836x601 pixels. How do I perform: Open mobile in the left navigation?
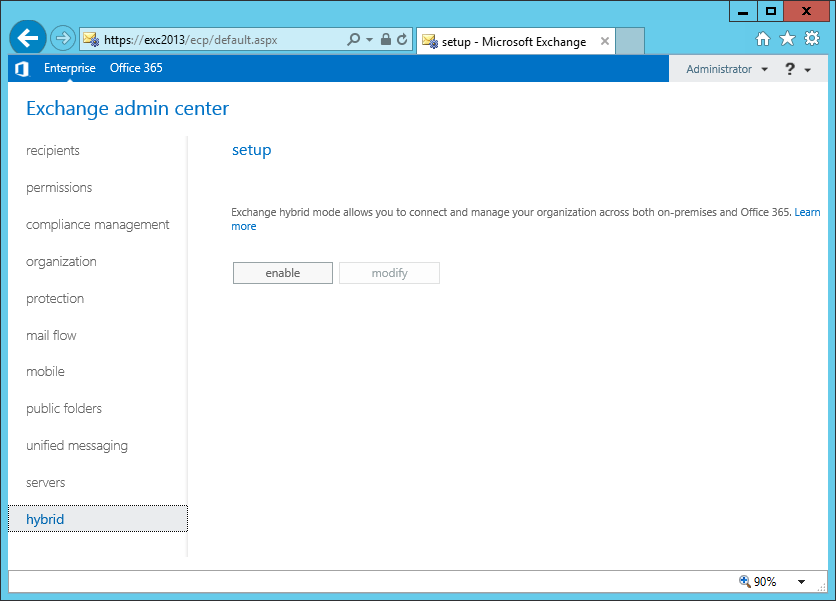point(45,372)
